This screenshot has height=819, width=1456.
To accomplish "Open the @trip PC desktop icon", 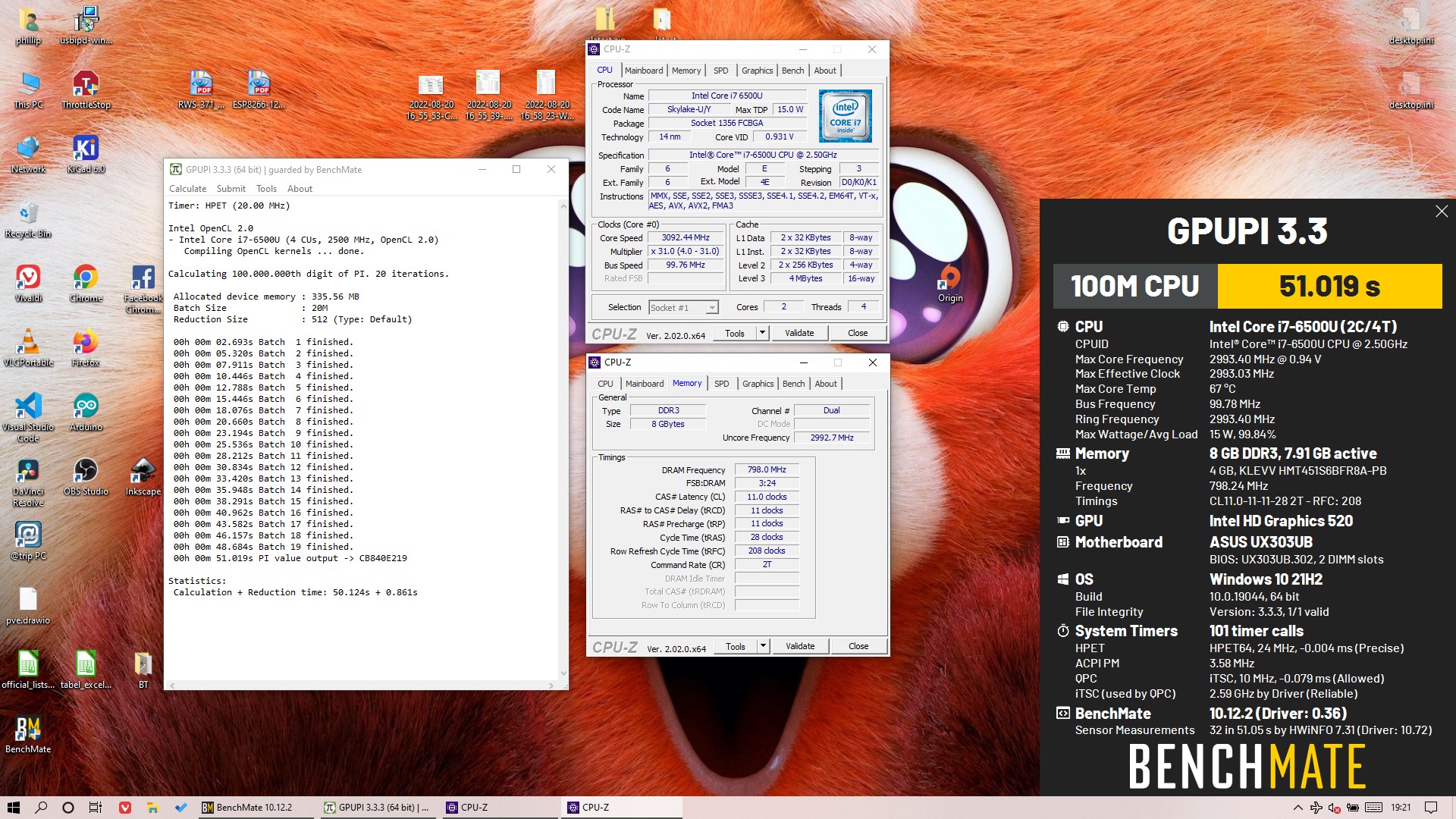I will [x=28, y=541].
